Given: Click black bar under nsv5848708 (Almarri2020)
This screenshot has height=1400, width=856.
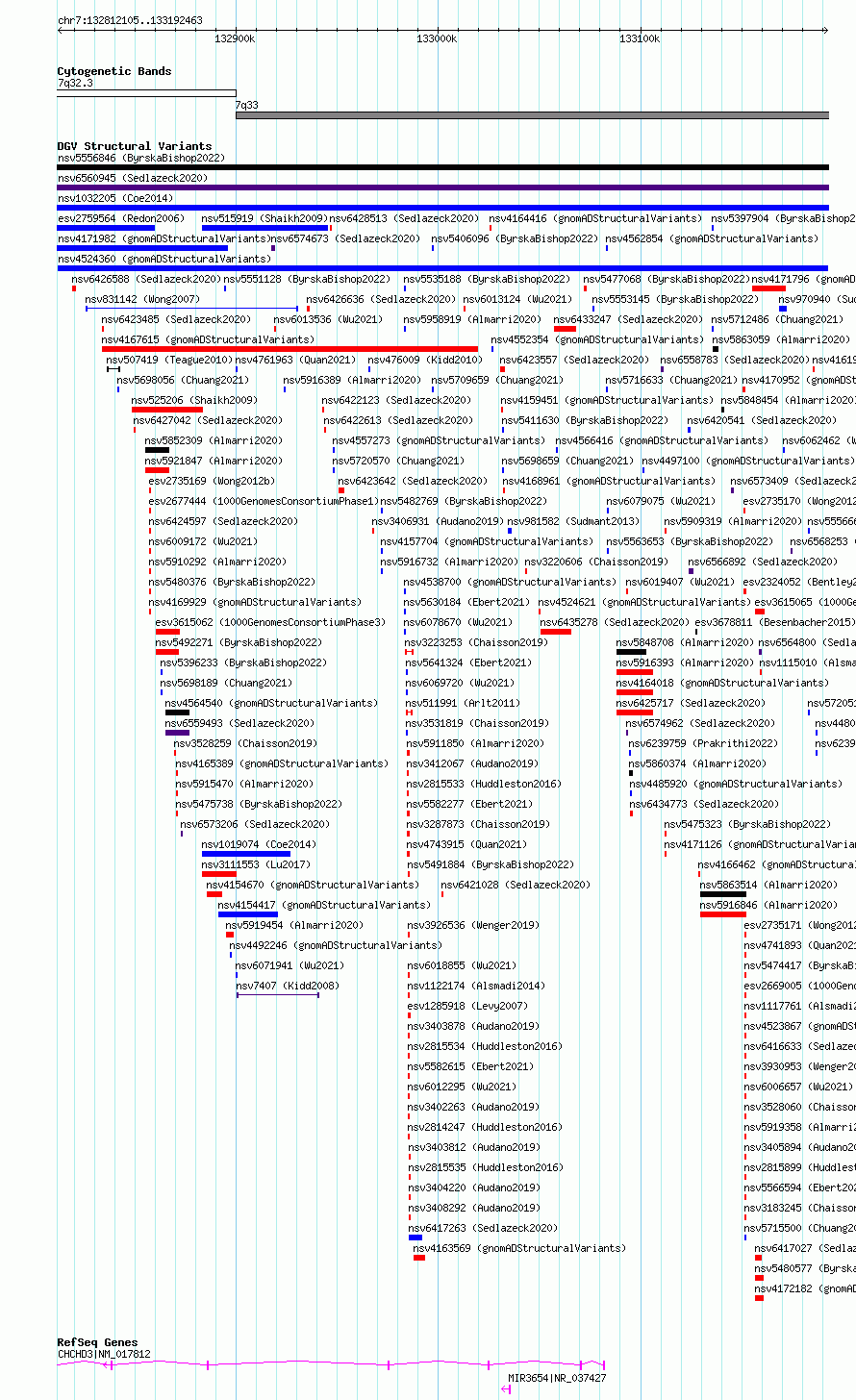Looking at the screenshot, I should coord(631,652).
